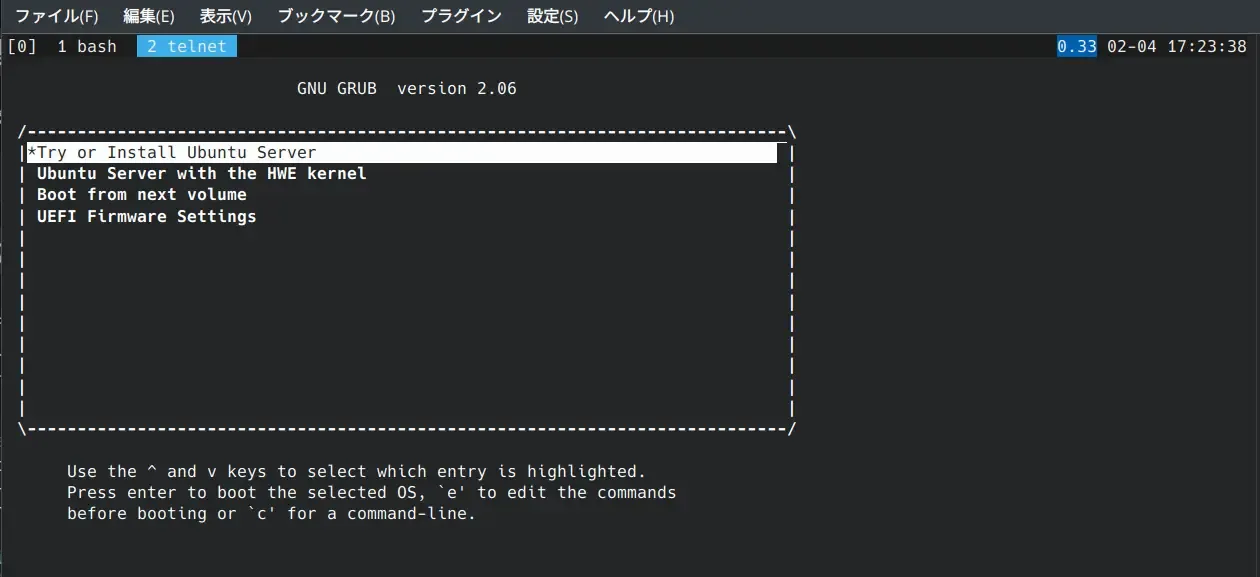Select the 'UEFI Firmware Settings' entry

pos(146,216)
